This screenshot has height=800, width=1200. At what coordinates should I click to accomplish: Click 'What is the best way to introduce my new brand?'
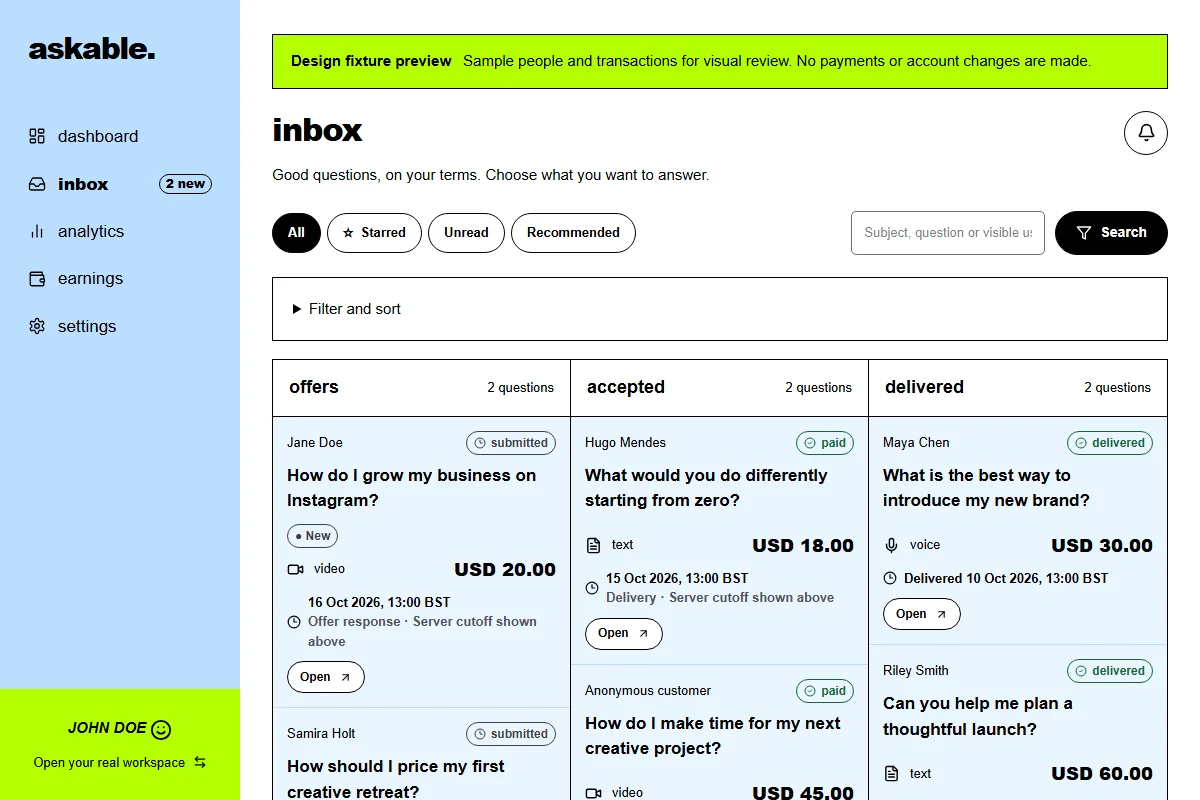click(x=986, y=488)
